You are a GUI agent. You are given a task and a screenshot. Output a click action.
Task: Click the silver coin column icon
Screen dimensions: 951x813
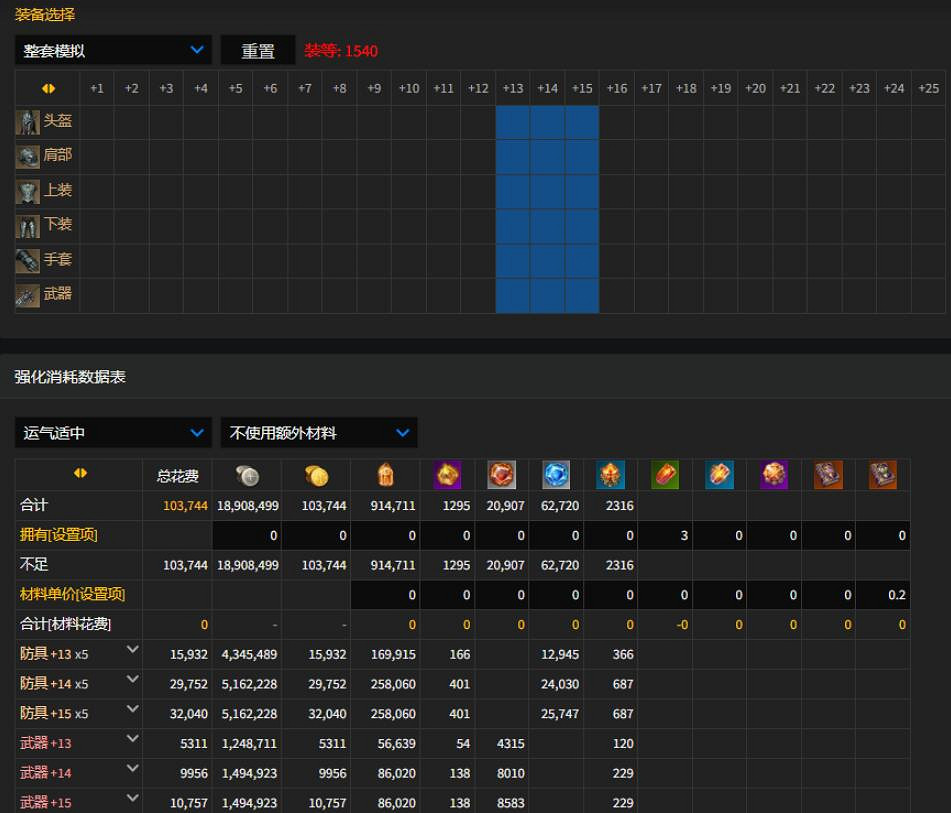(247, 475)
